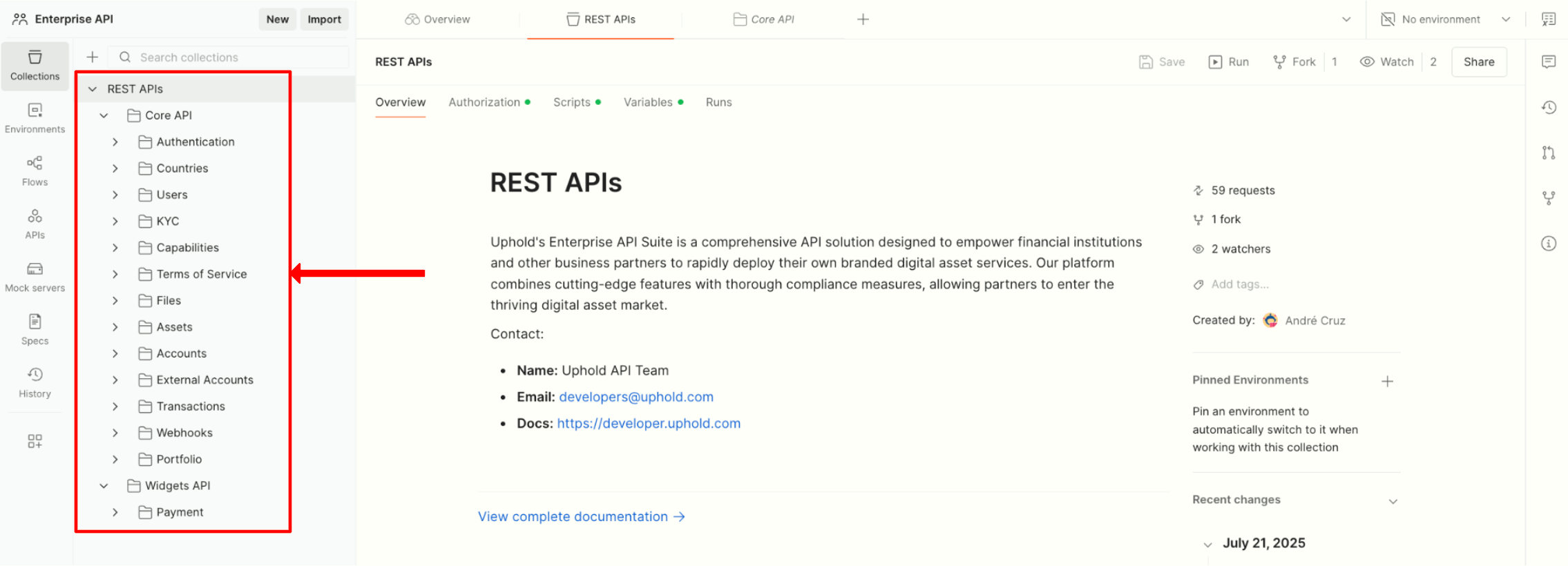The height and width of the screenshot is (566, 1568).
Task: Click the Webhooks folder icon
Action: pos(145,433)
